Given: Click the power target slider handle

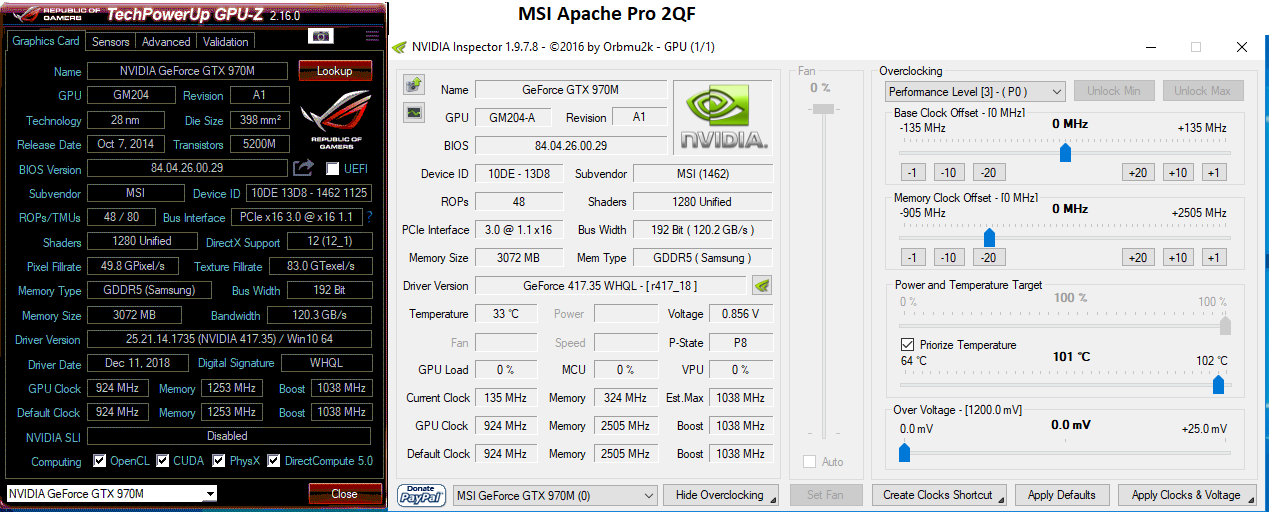Looking at the screenshot, I should pos(1225,325).
